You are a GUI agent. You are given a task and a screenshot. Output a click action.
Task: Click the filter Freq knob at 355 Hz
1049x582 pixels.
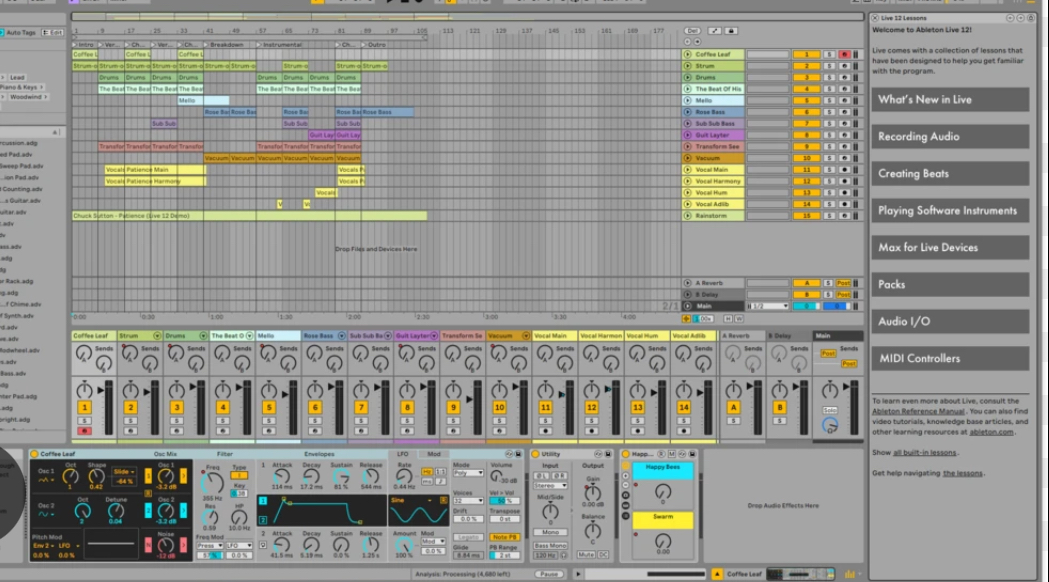point(213,482)
